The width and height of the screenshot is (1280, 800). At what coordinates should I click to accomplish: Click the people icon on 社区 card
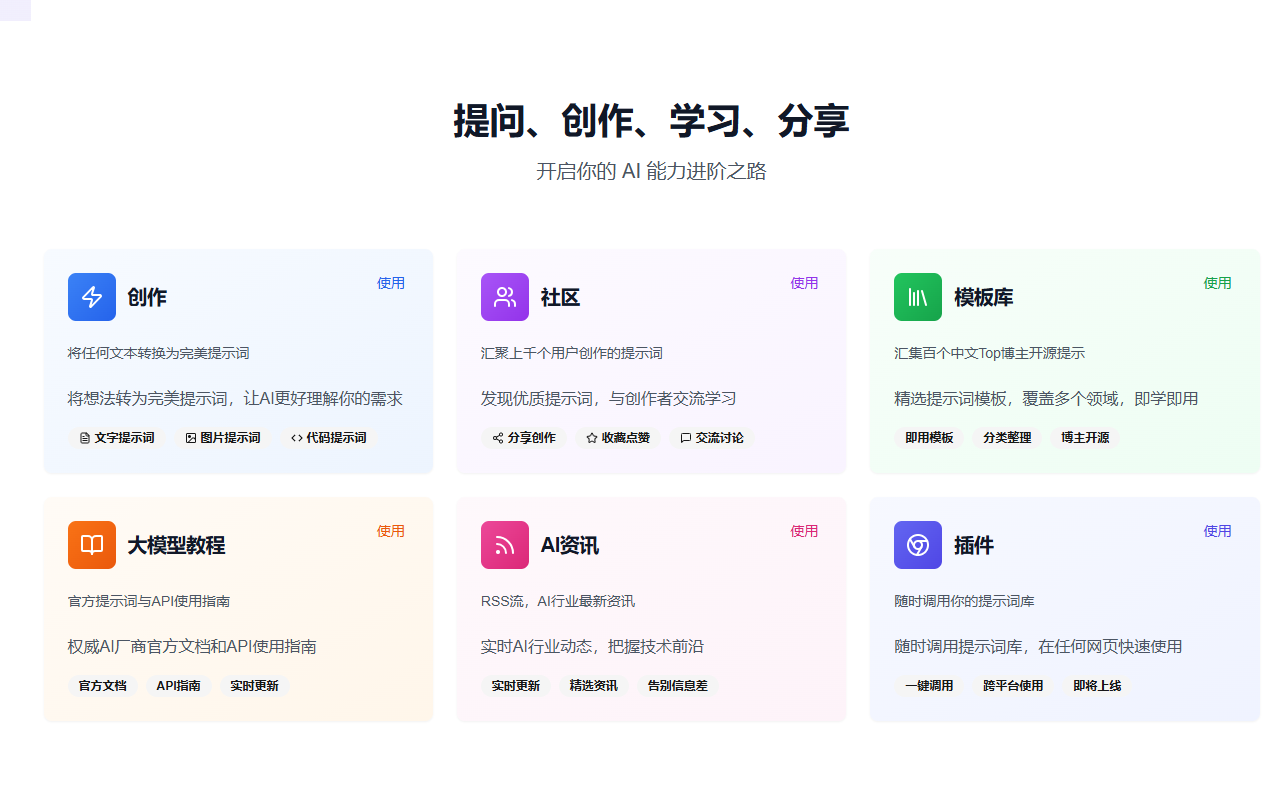click(505, 296)
